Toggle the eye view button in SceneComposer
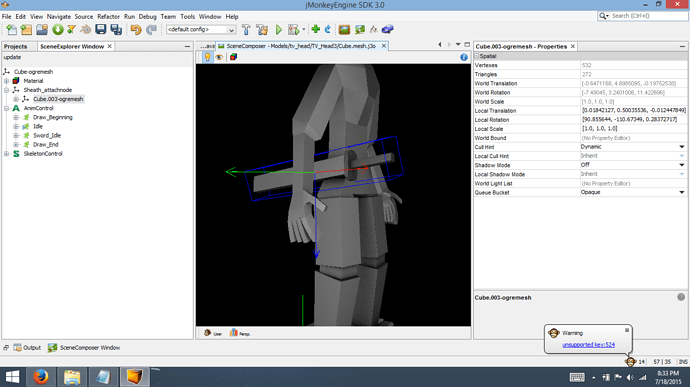Viewport: 690px width, 387px height. (x=219, y=57)
